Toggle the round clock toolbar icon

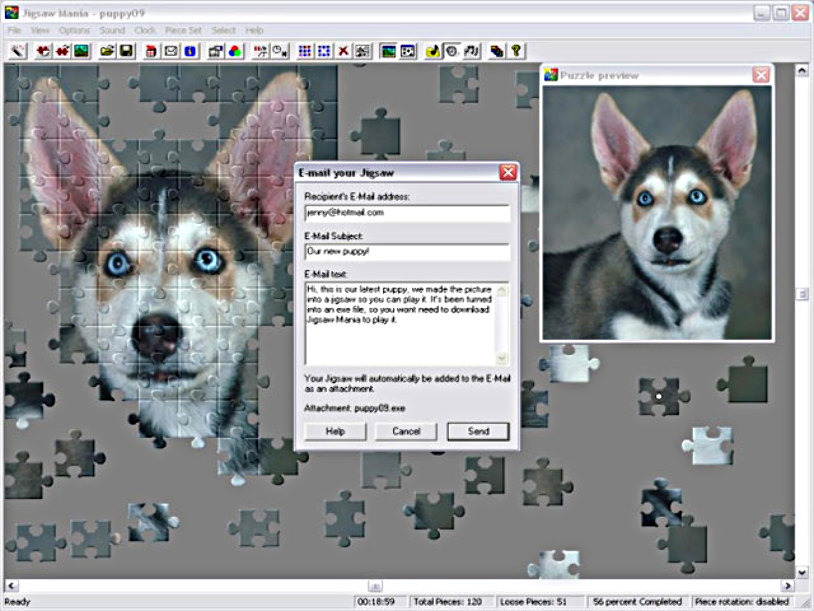pyautogui.click(x=452, y=51)
